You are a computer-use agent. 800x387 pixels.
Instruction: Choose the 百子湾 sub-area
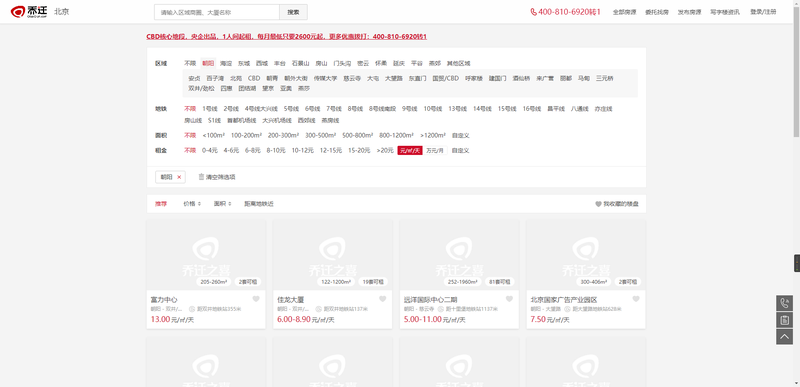coord(215,79)
